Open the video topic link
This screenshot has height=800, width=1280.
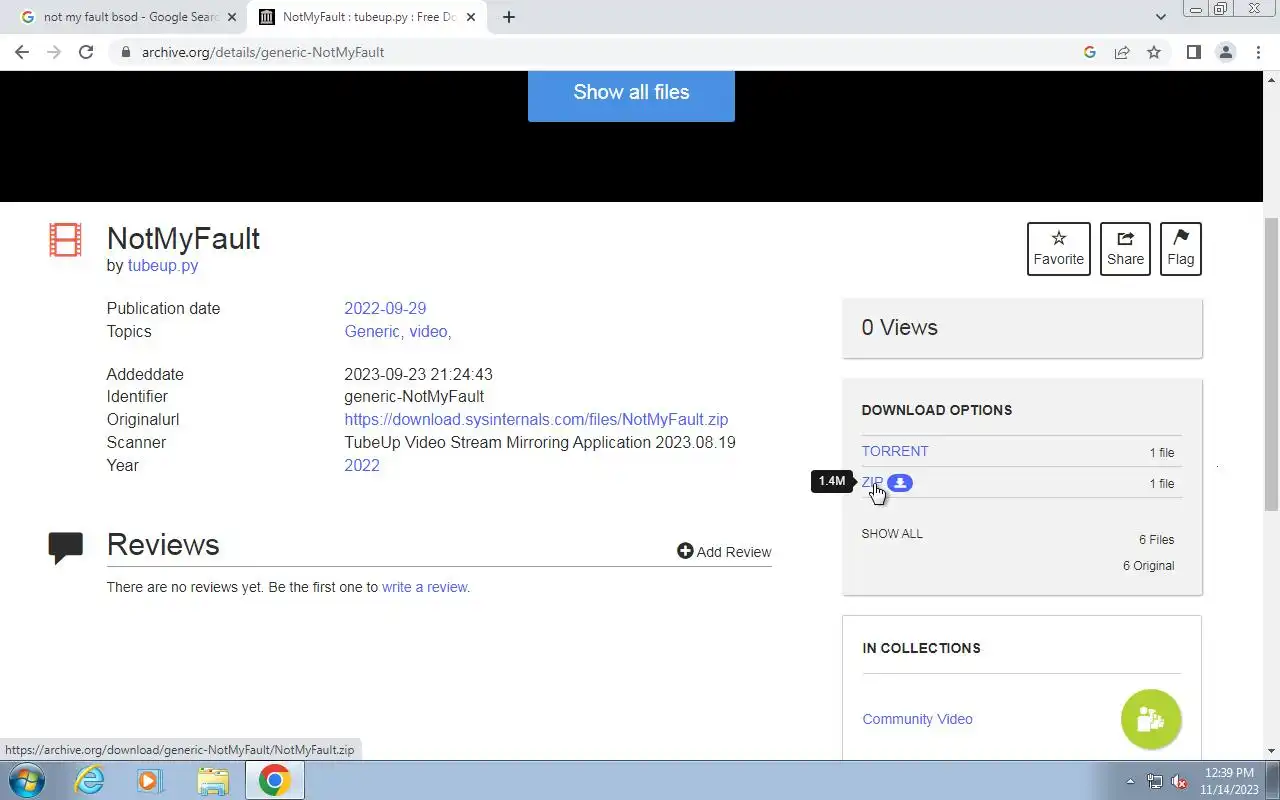(428, 332)
